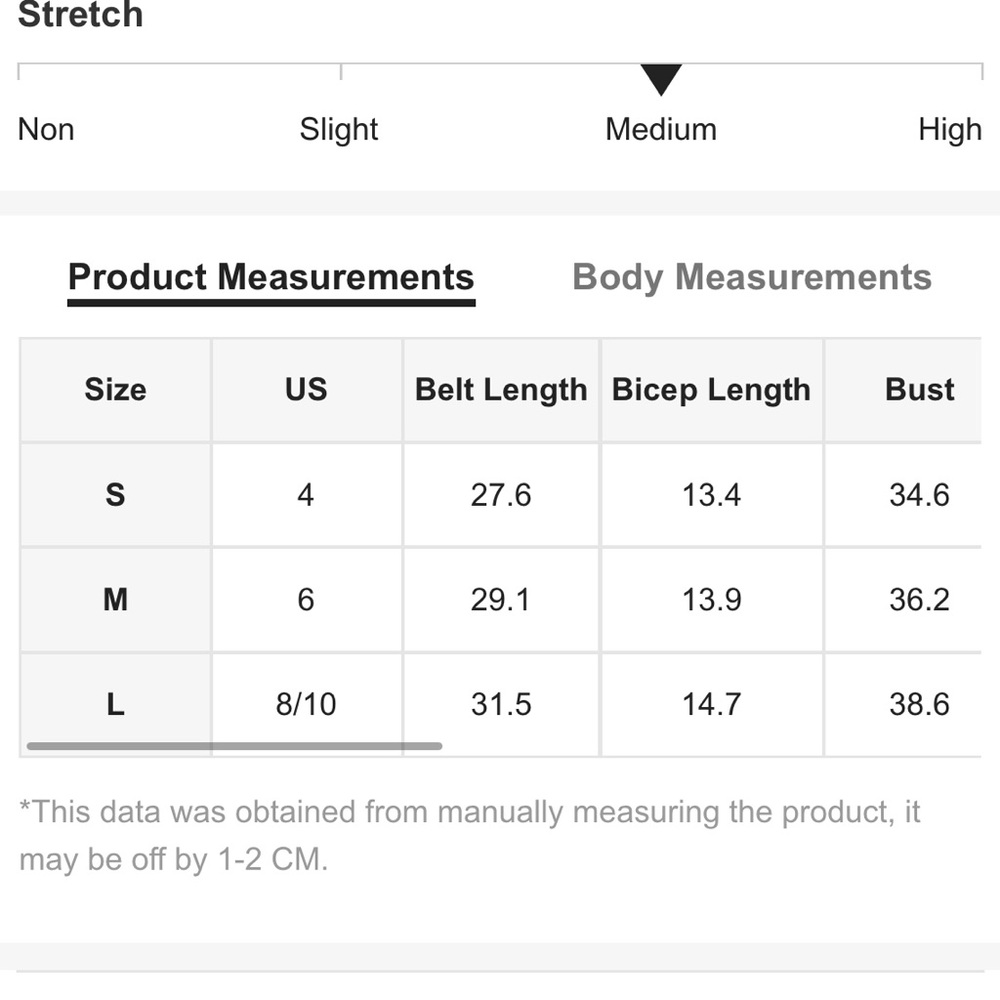Click the horizontal table scrollbar
Image resolution: width=1000 pixels, height=1000 pixels.
234,746
